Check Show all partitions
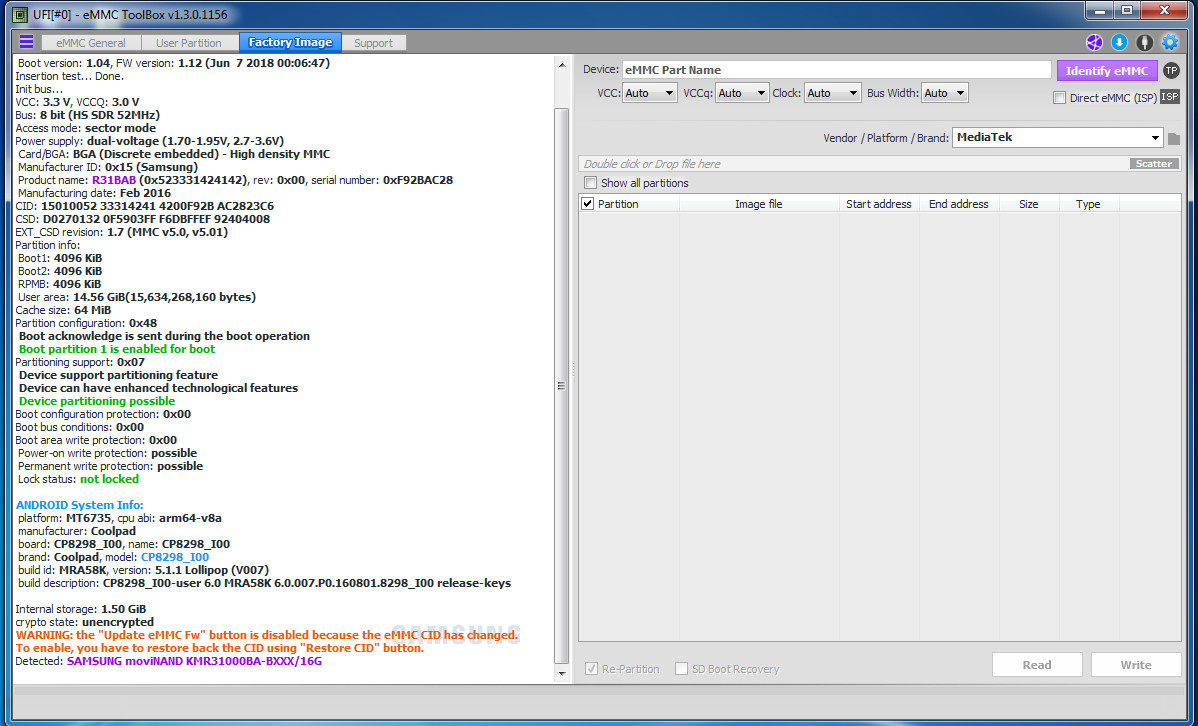The width and height of the screenshot is (1198, 726). coord(590,183)
